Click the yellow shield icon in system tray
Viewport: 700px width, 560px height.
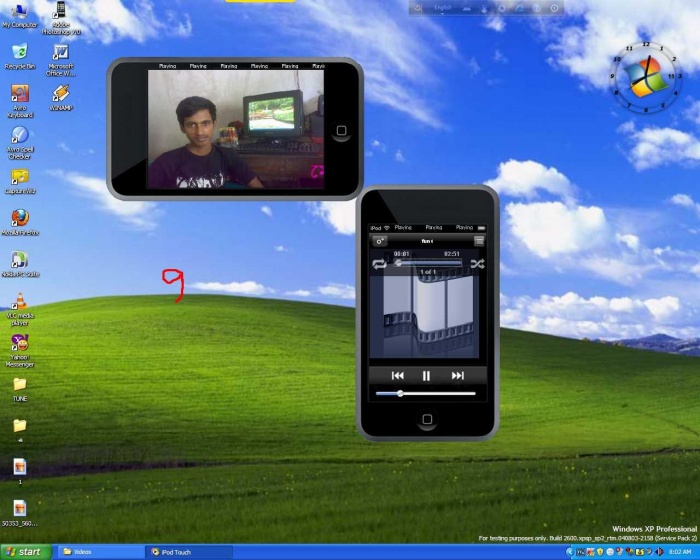(x=600, y=552)
